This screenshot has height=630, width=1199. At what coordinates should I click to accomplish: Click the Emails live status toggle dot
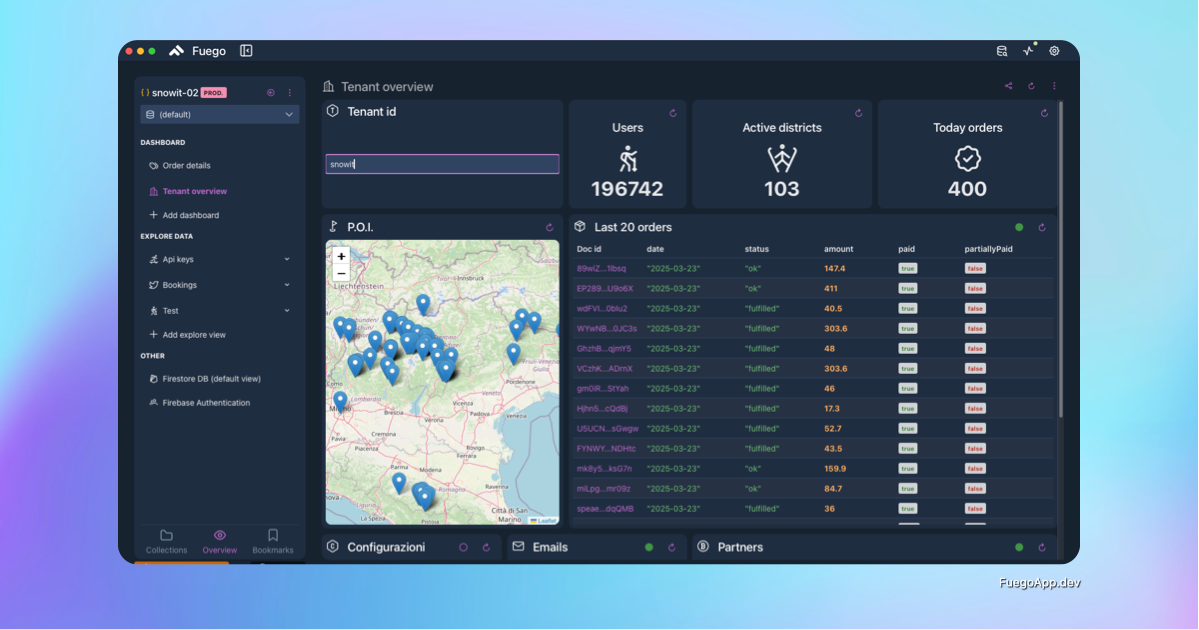649,547
